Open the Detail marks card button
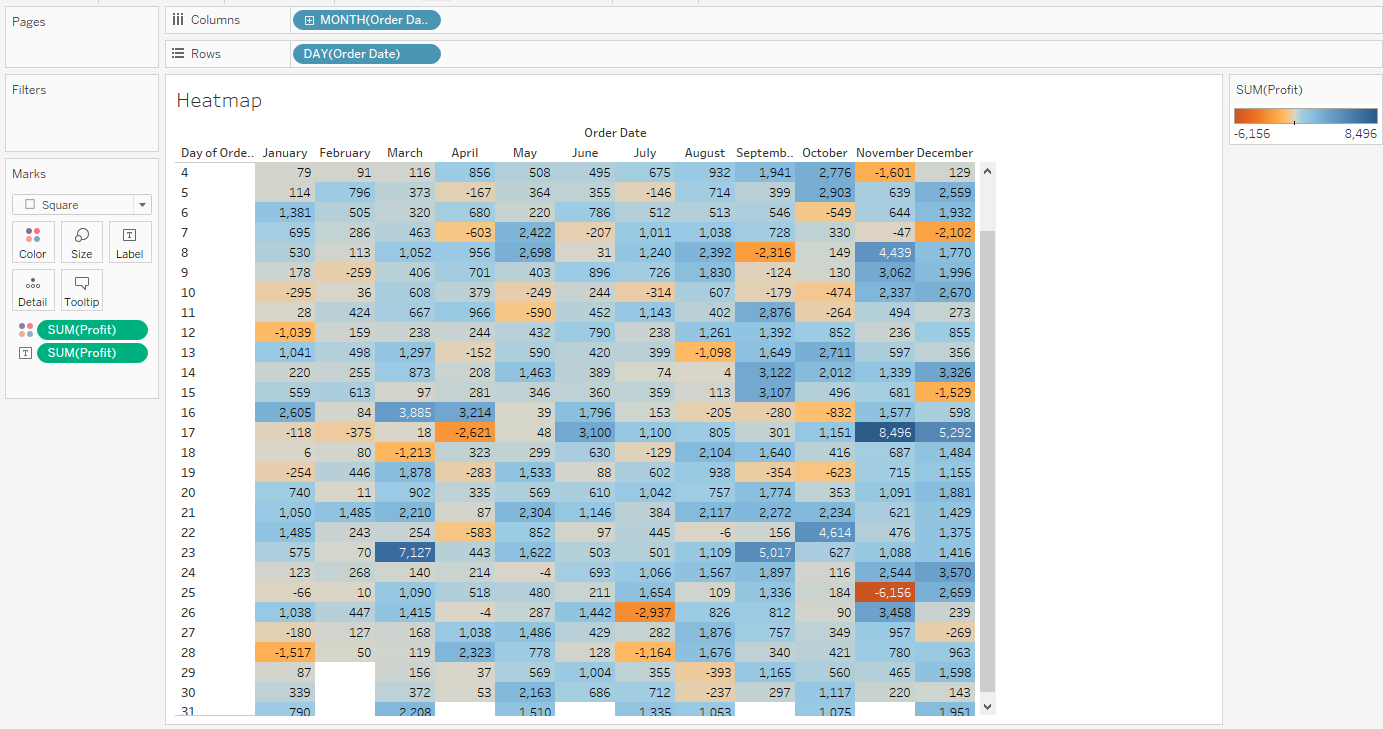 click(33, 290)
